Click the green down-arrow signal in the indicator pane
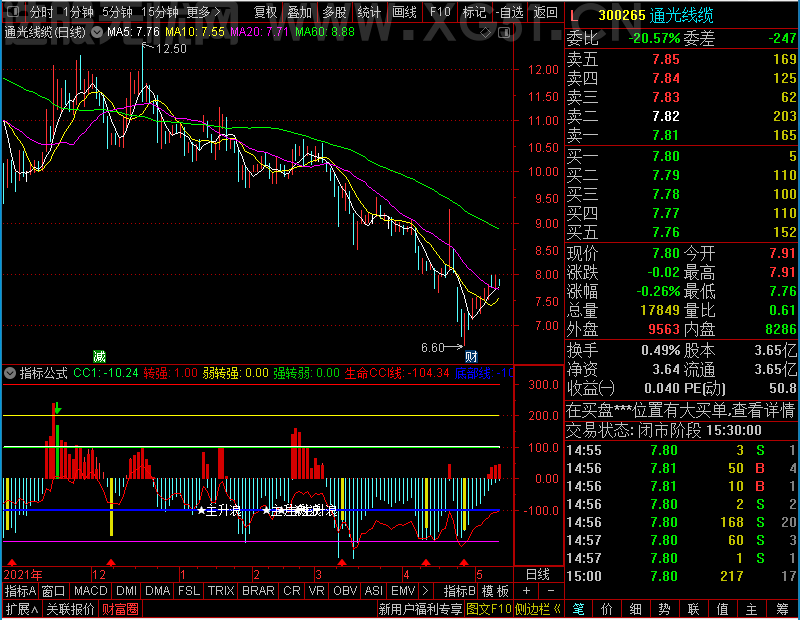 (x=58, y=407)
